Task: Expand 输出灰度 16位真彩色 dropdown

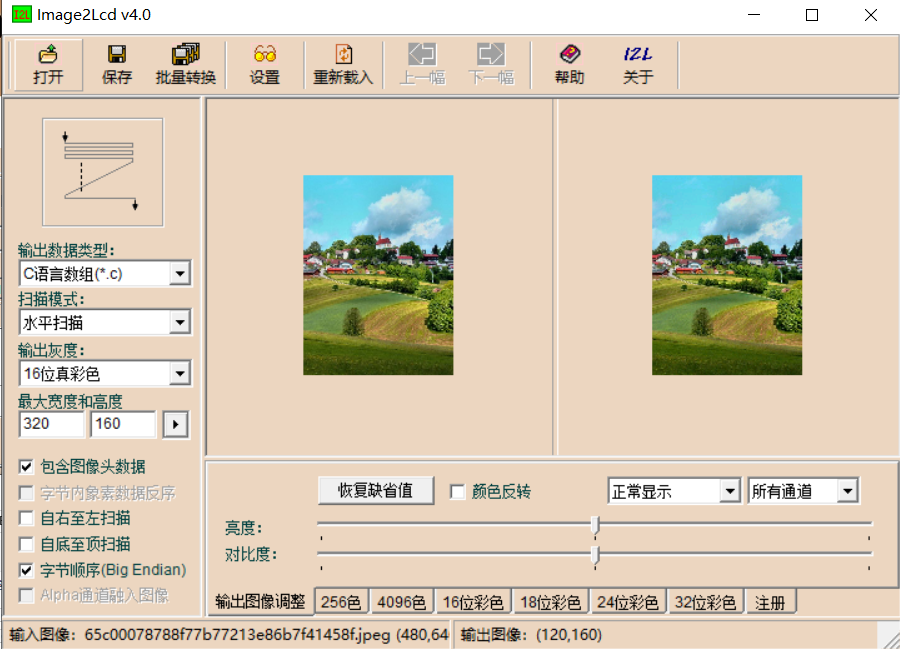Action: 180,374
